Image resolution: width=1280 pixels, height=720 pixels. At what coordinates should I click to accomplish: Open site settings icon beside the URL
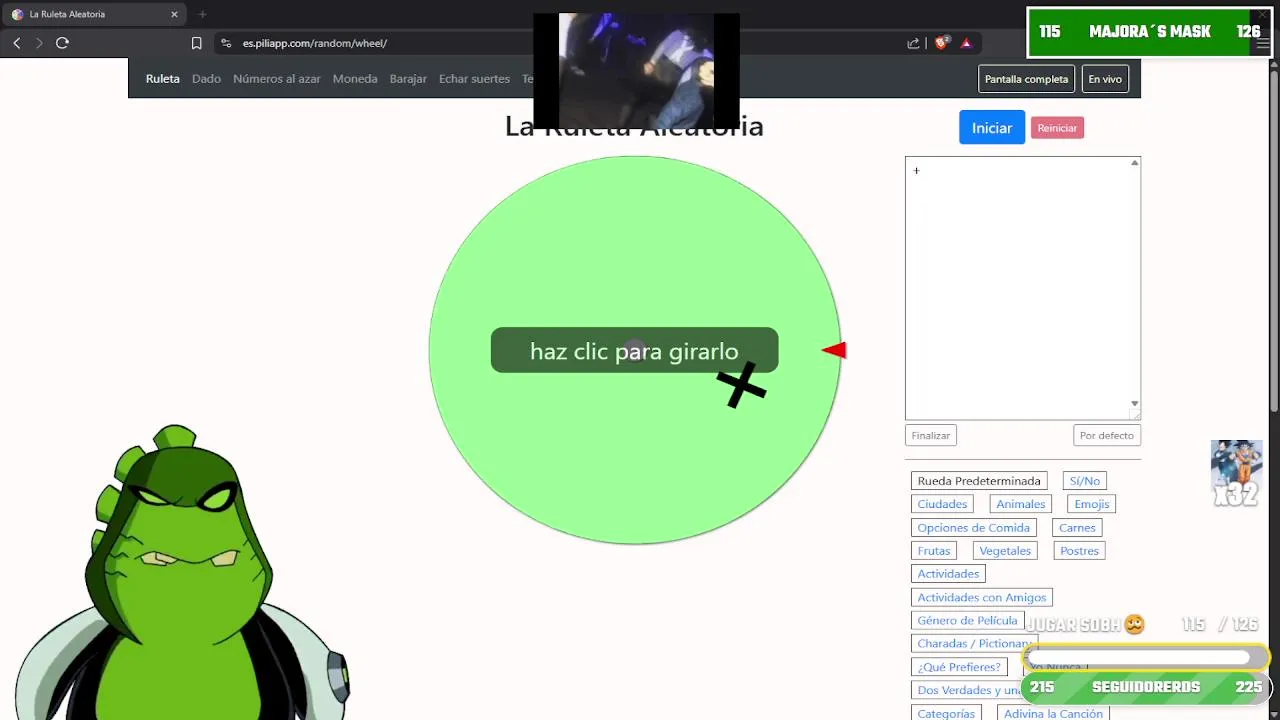[x=226, y=43]
